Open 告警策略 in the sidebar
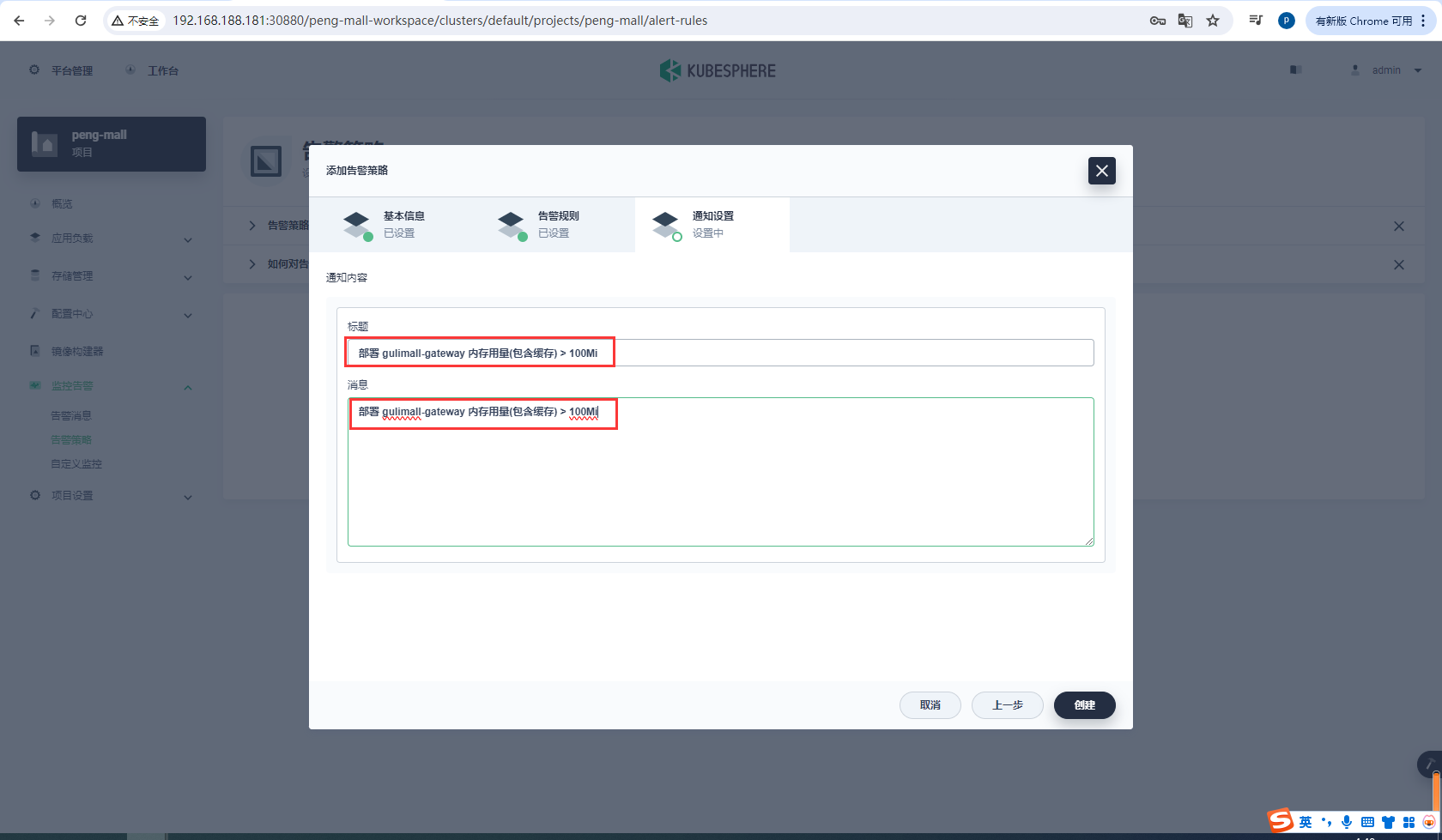This screenshot has width=1442, height=840. pyautogui.click(x=71, y=439)
